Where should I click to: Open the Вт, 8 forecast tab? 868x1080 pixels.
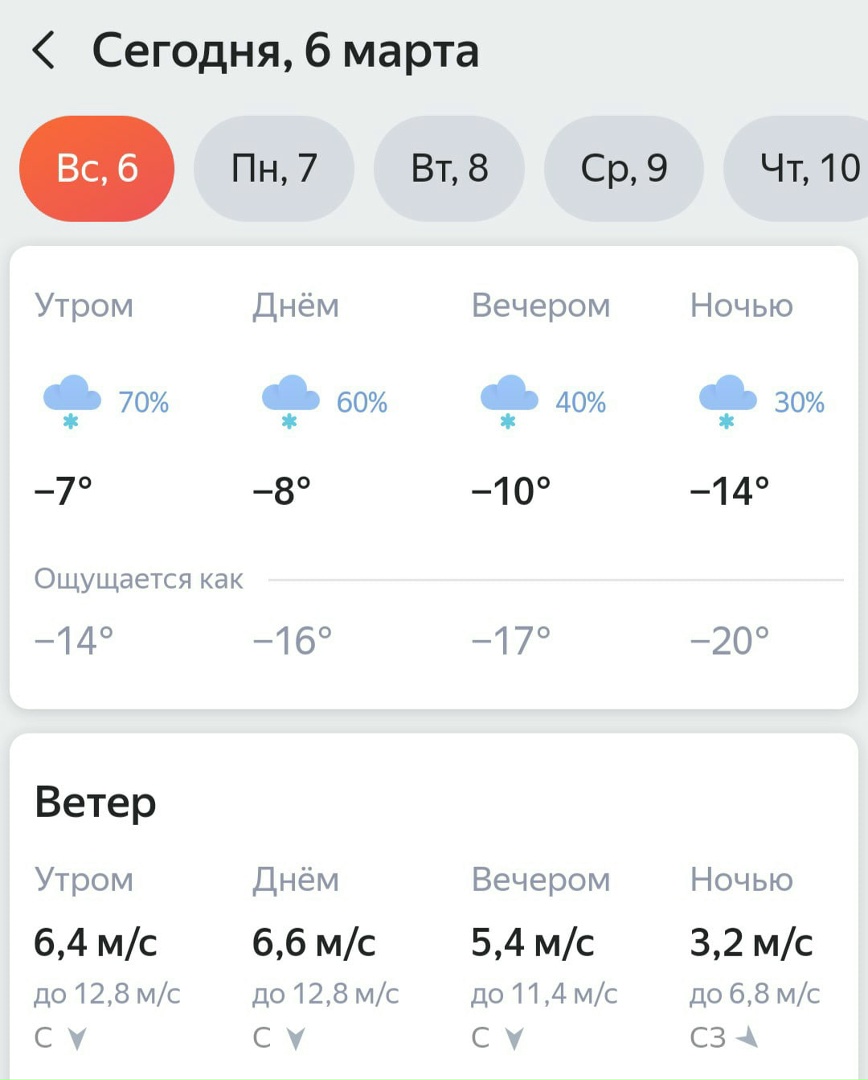click(x=449, y=169)
